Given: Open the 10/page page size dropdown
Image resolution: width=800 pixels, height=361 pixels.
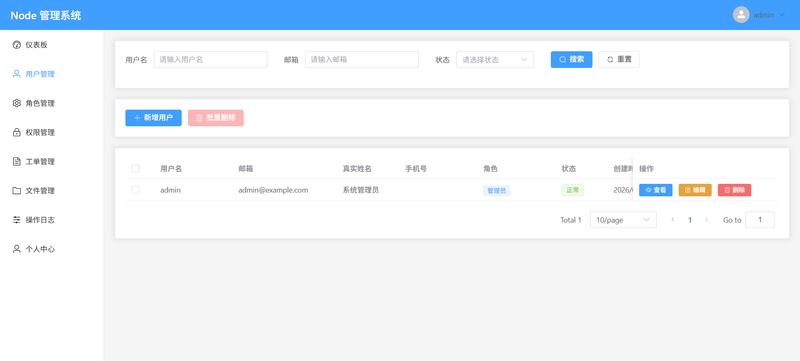Looking at the screenshot, I should [x=623, y=220].
